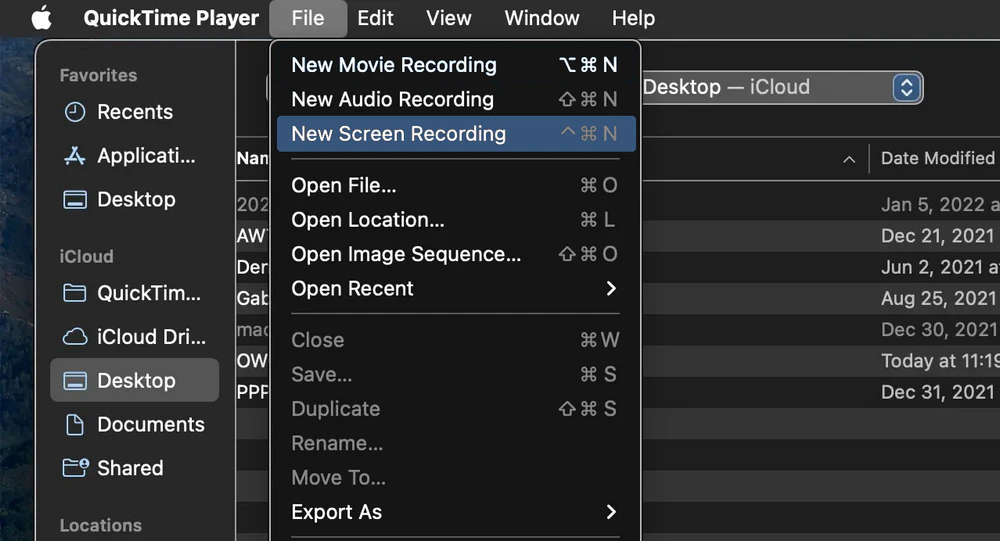1000x541 pixels.
Task: Click the QuickTime folder icon in iCloud
Action: point(75,293)
